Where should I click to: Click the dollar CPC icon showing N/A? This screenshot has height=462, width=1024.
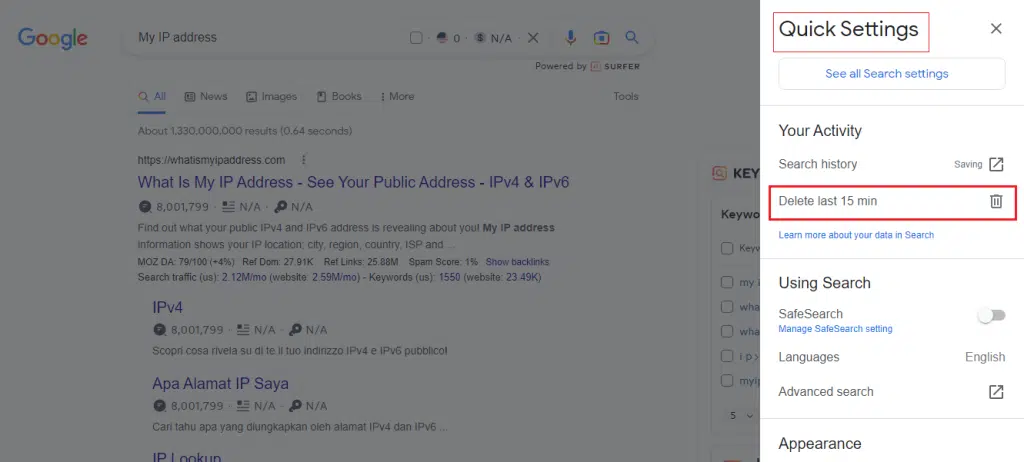(x=481, y=38)
